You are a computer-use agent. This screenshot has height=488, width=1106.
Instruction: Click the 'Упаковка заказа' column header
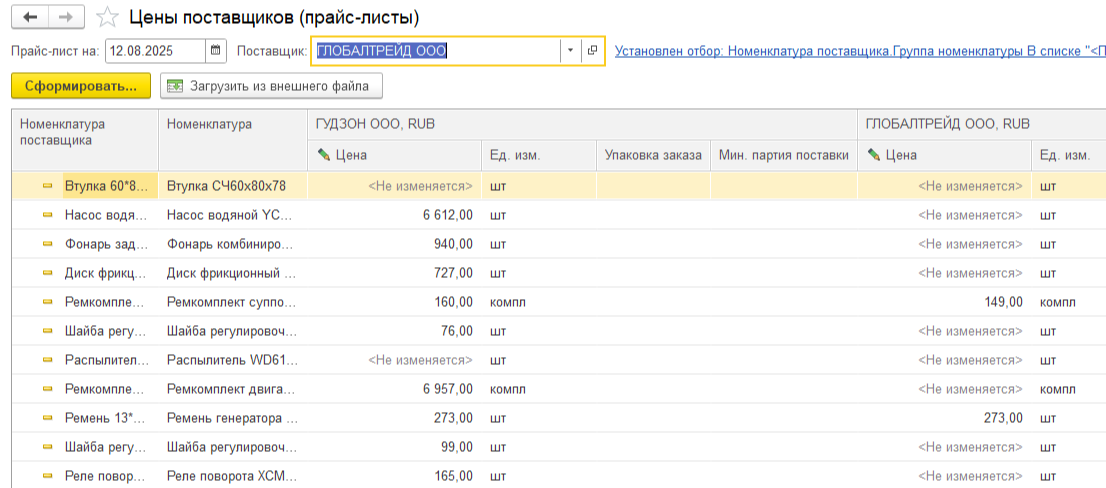click(x=653, y=155)
